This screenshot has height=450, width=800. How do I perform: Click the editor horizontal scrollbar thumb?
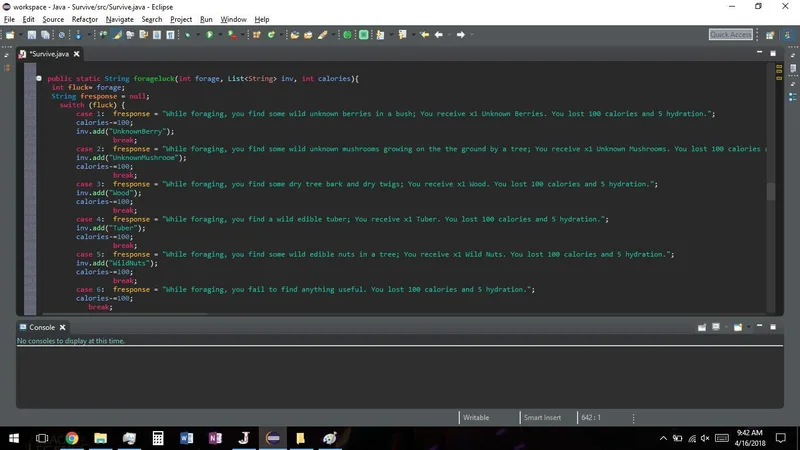click(x=125, y=314)
